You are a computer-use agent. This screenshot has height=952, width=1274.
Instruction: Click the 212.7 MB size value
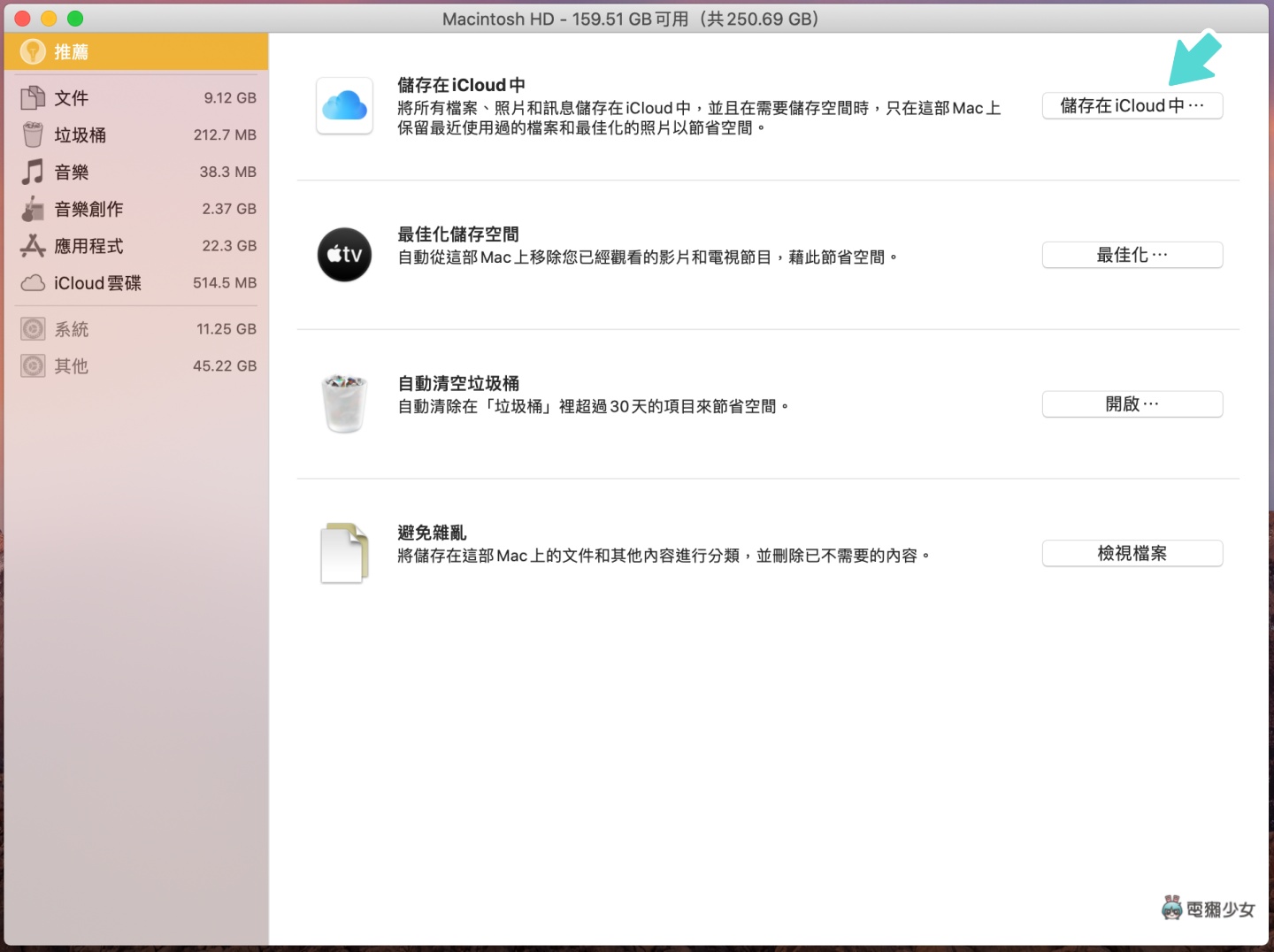click(x=225, y=135)
